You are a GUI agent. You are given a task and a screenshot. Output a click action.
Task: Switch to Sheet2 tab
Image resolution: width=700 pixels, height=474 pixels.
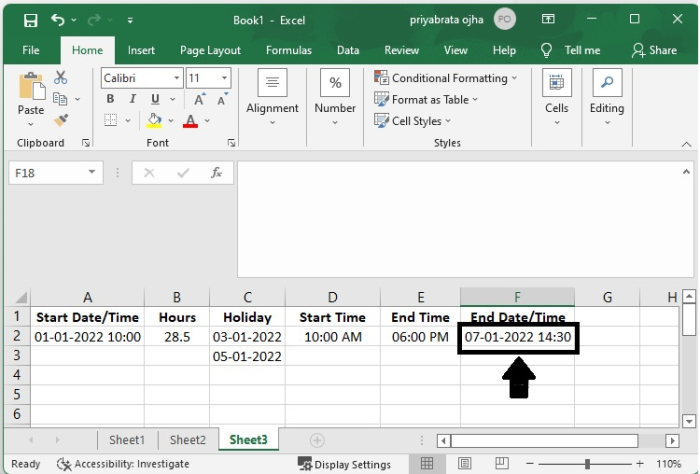188,440
